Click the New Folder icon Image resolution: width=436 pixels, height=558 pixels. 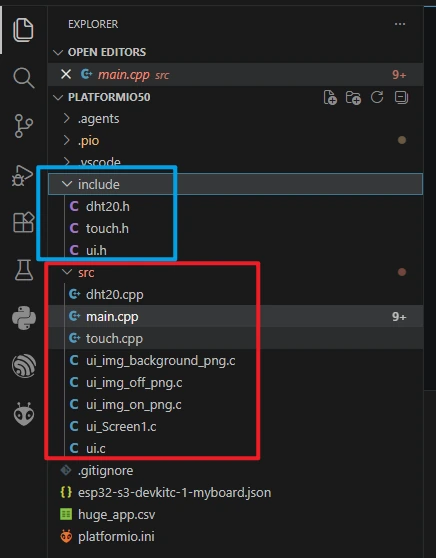click(x=353, y=98)
